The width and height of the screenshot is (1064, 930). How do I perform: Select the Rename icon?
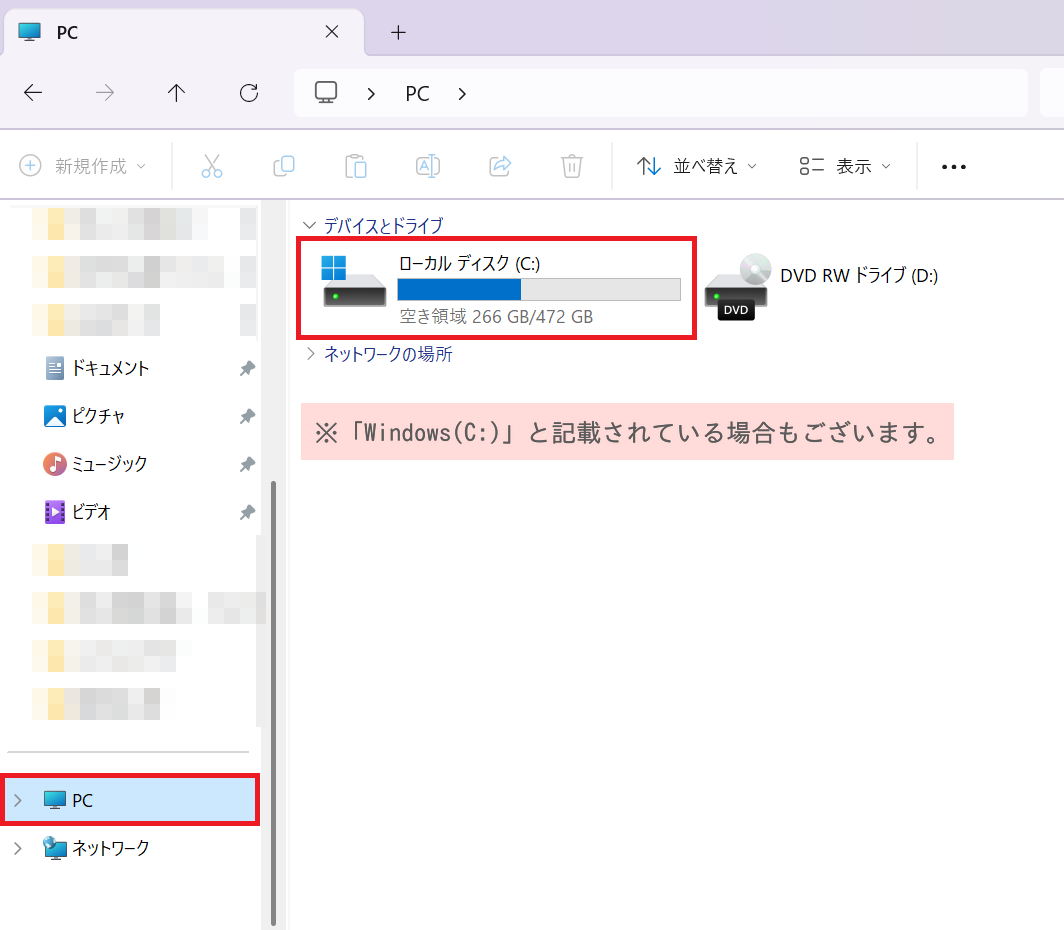(x=427, y=166)
